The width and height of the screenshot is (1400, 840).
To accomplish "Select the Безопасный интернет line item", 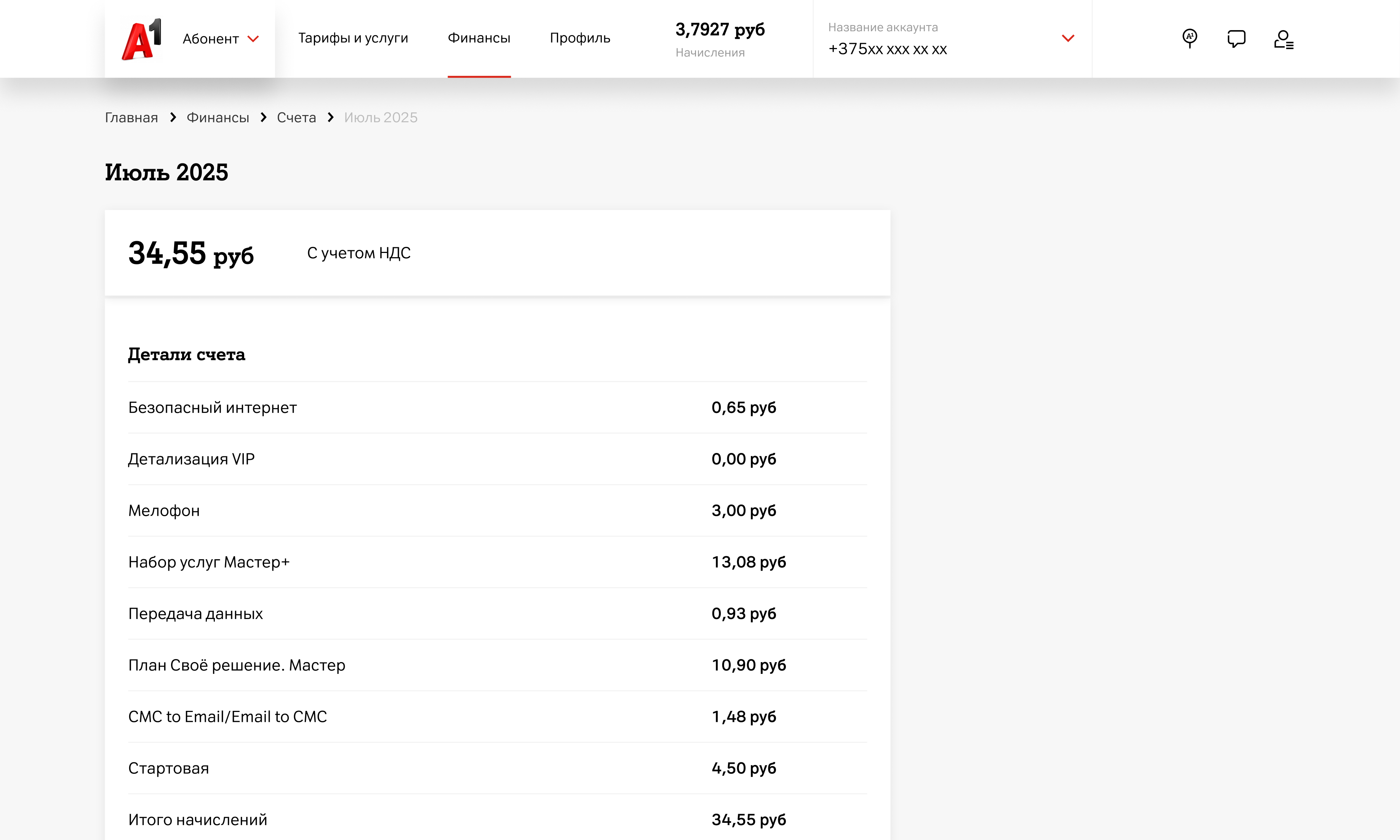I will 212,408.
